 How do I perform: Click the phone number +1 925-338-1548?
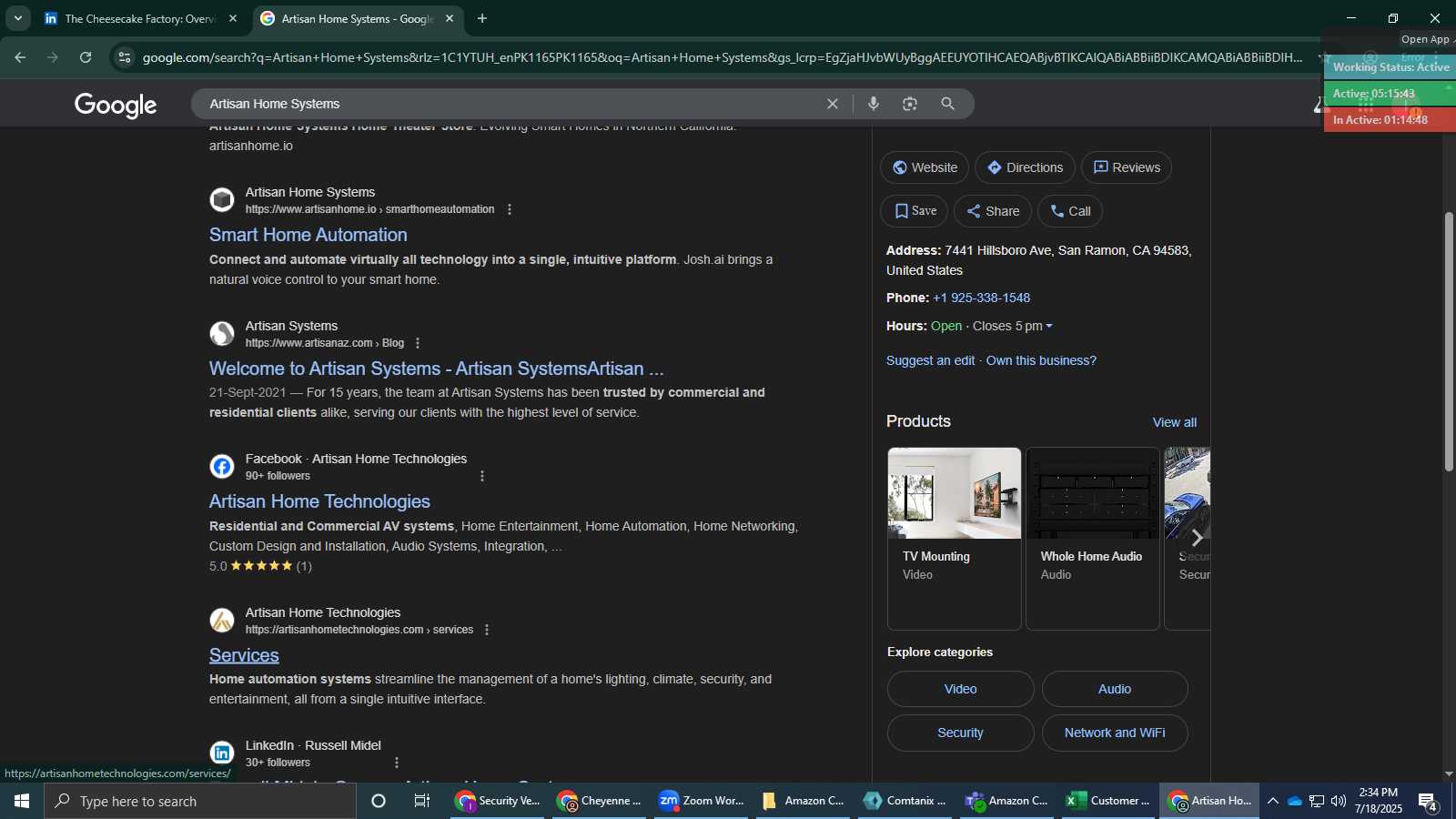982,298
